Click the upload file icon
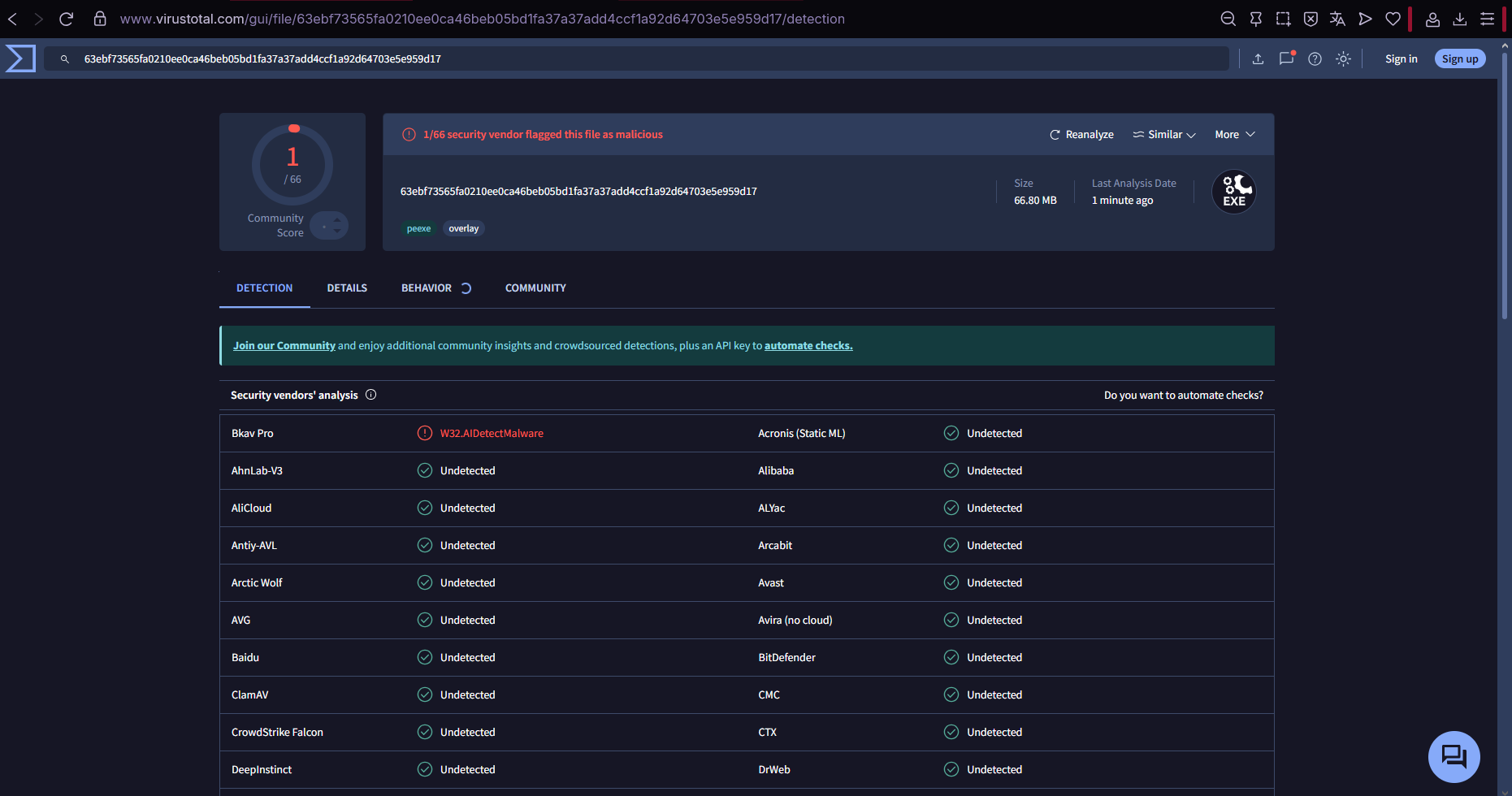 click(x=1258, y=58)
